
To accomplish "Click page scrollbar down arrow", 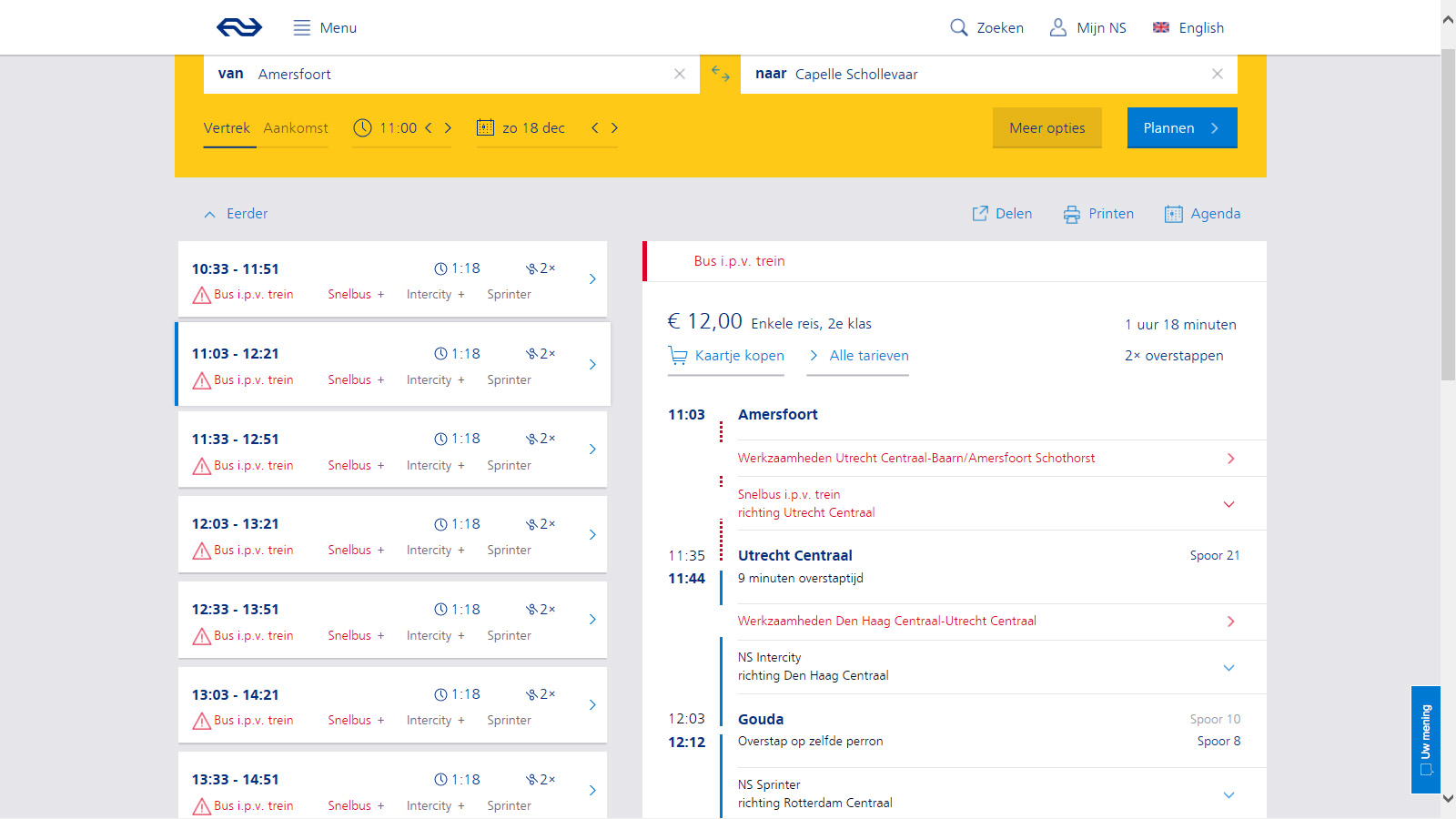I will 1448,798.
